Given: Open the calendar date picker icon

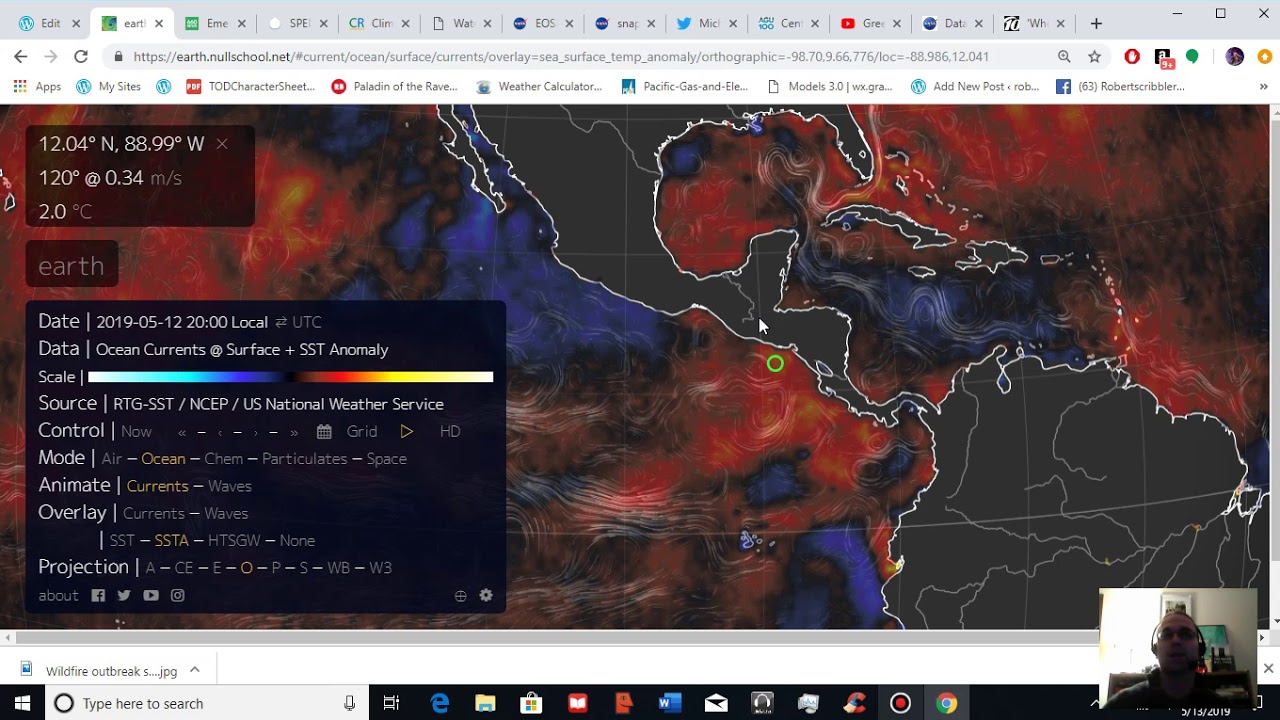Looking at the screenshot, I should [324, 432].
